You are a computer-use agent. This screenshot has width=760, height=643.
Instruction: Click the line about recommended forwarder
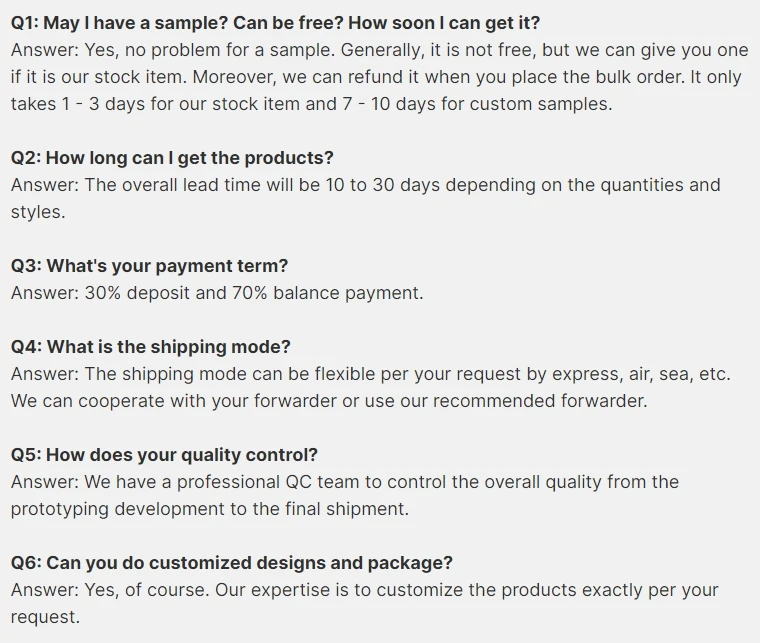point(329,400)
